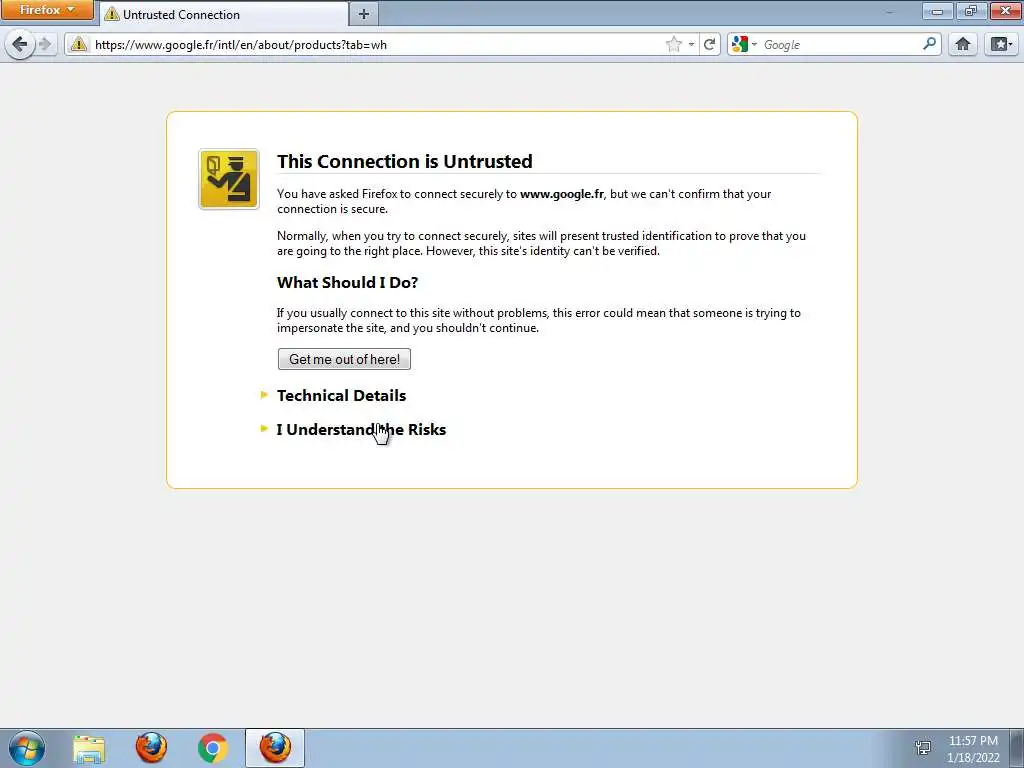
Task: Select the Untrusted Connection tab
Action: click(x=223, y=14)
